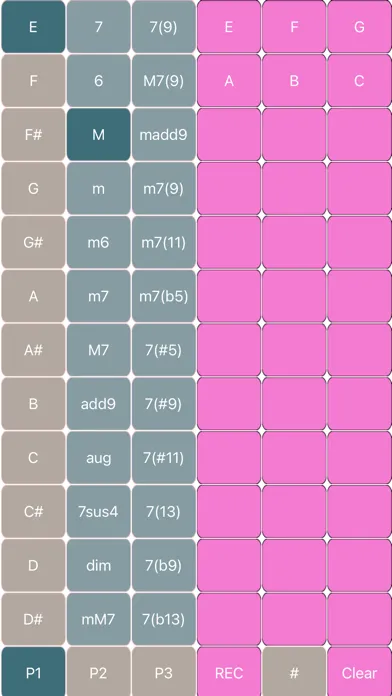Play the pink G chord pad

click(x=360, y=27)
